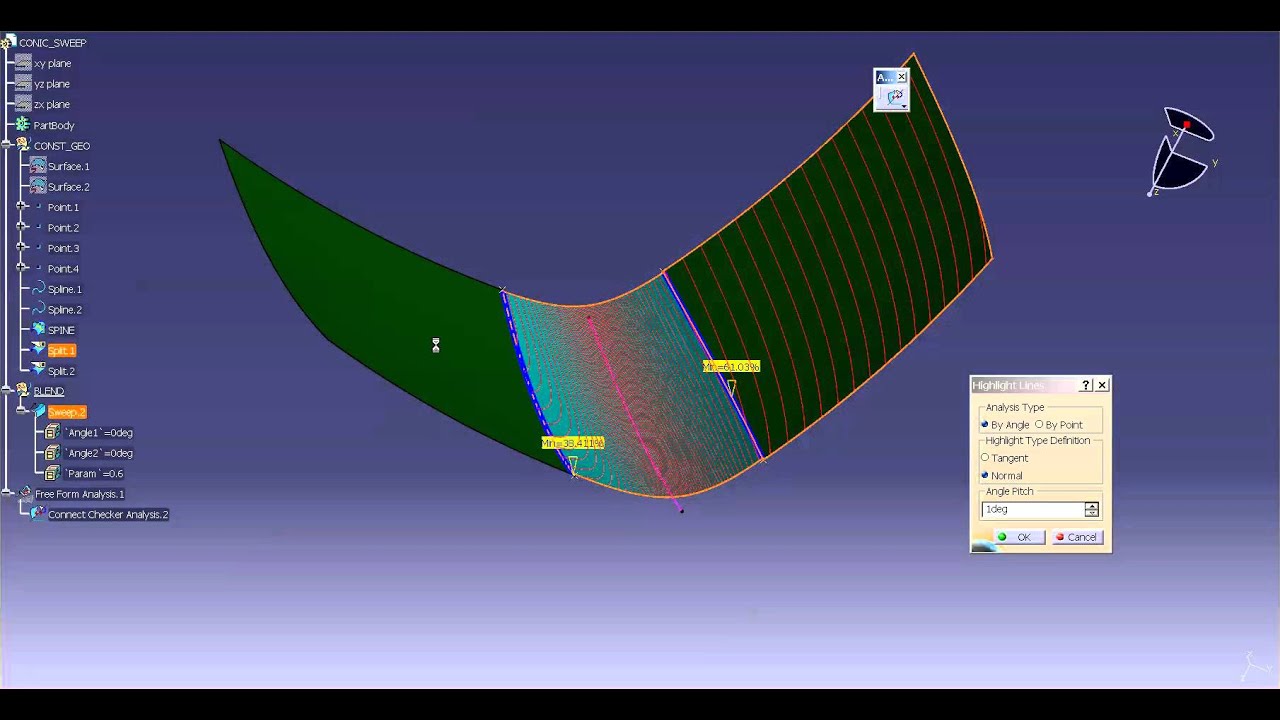Click the SPINE feature icon
The width and height of the screenshot is (1280, 720).
[38, 330]
